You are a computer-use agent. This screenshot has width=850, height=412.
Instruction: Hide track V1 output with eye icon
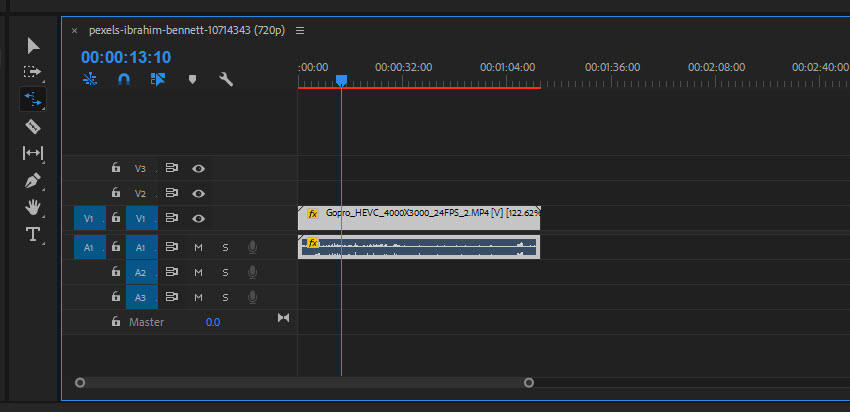pyautogui.click(x=198, y=218)
